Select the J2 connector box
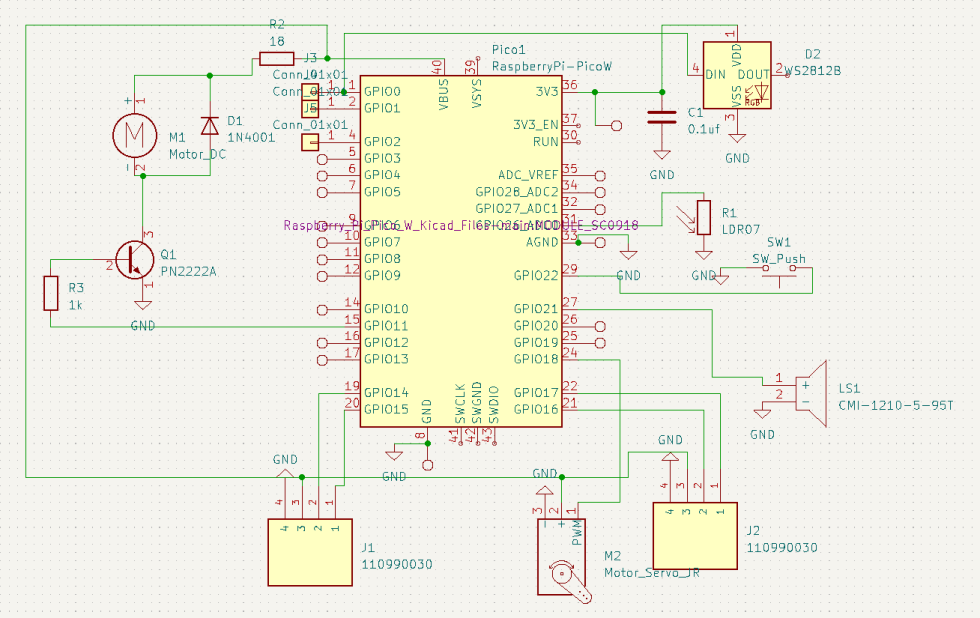The image size is (980, 618). pyautogui.click(x=694, y=535)
